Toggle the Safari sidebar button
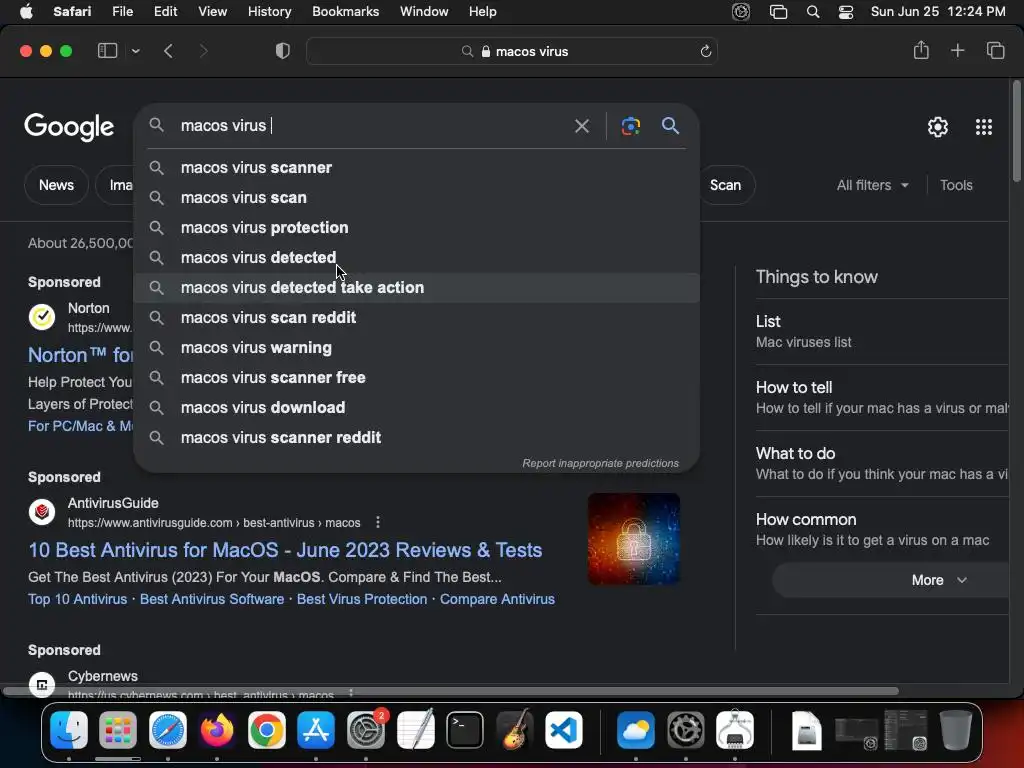 [x=107, y=51]
